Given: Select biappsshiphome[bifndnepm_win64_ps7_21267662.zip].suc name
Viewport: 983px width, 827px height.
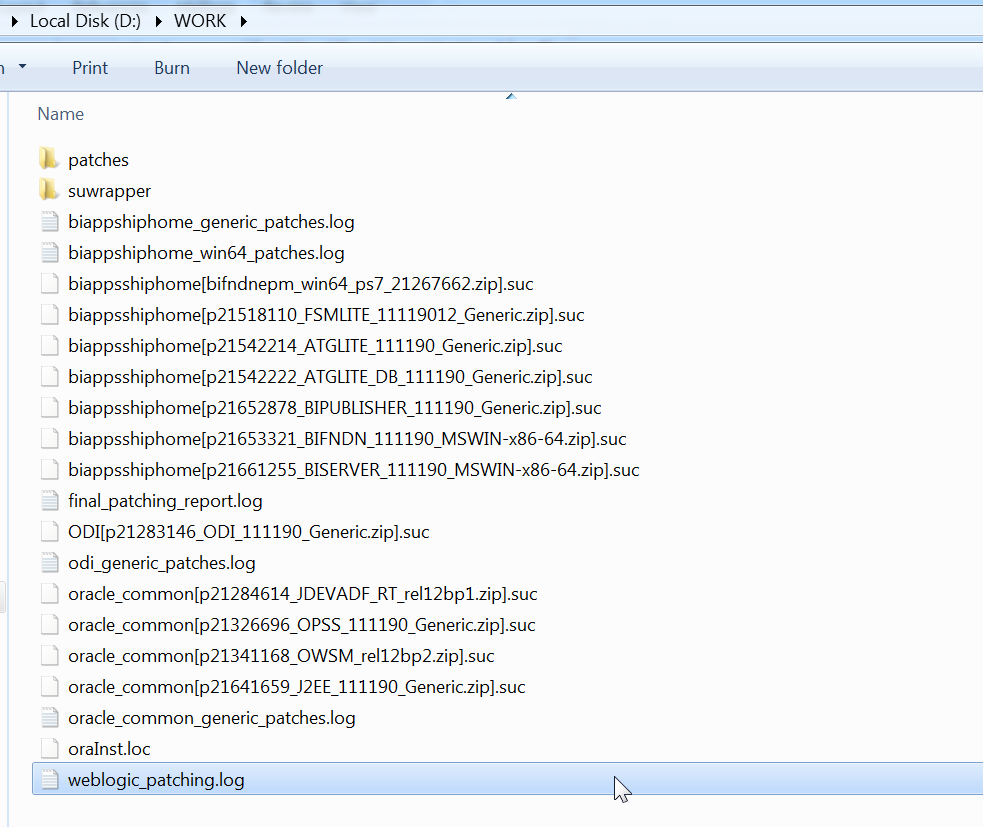Looking at the screenshot, I should (x=301, y=284).
